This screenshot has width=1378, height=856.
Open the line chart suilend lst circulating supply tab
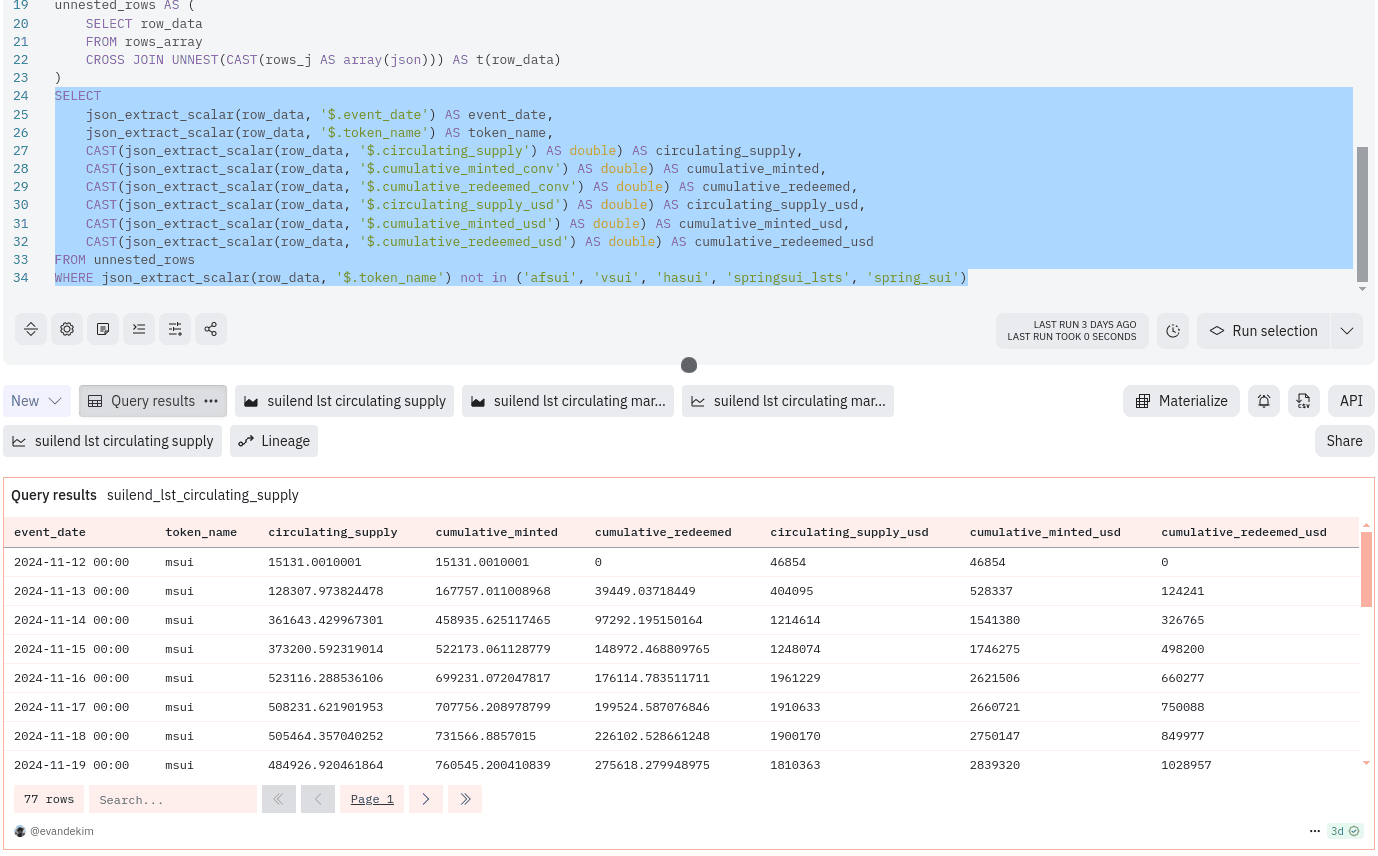coord(113,441)
